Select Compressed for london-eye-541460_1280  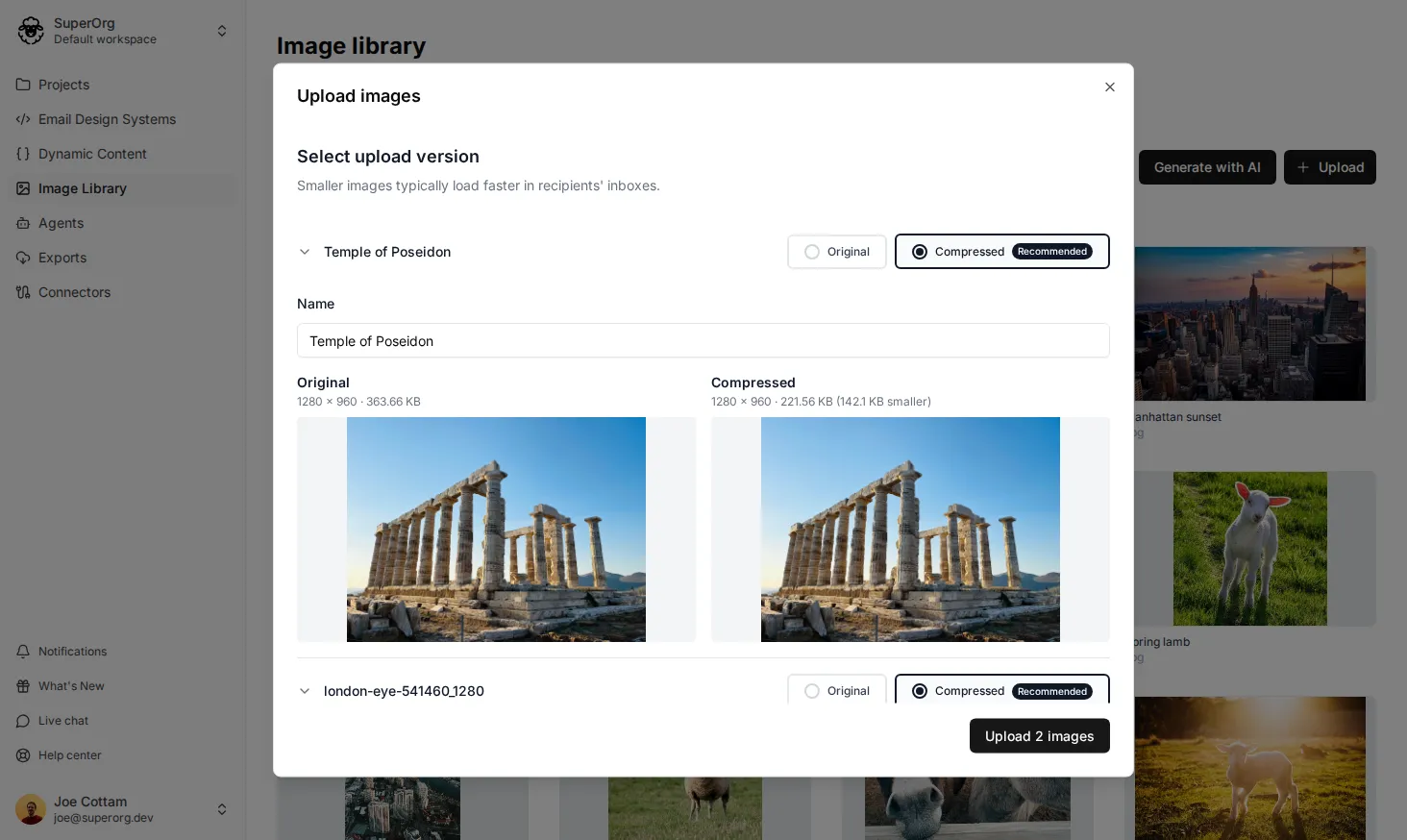coord(1002,690)
